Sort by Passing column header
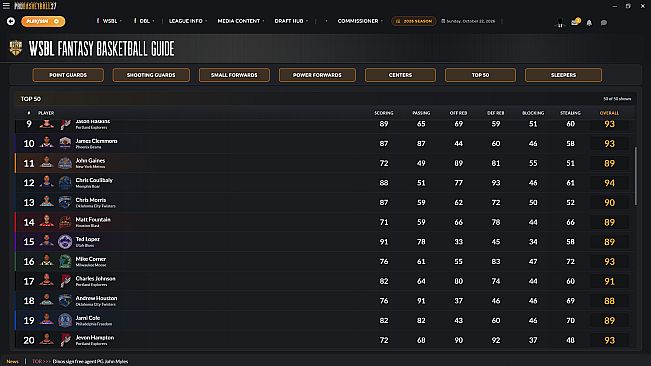 (421, 113)
